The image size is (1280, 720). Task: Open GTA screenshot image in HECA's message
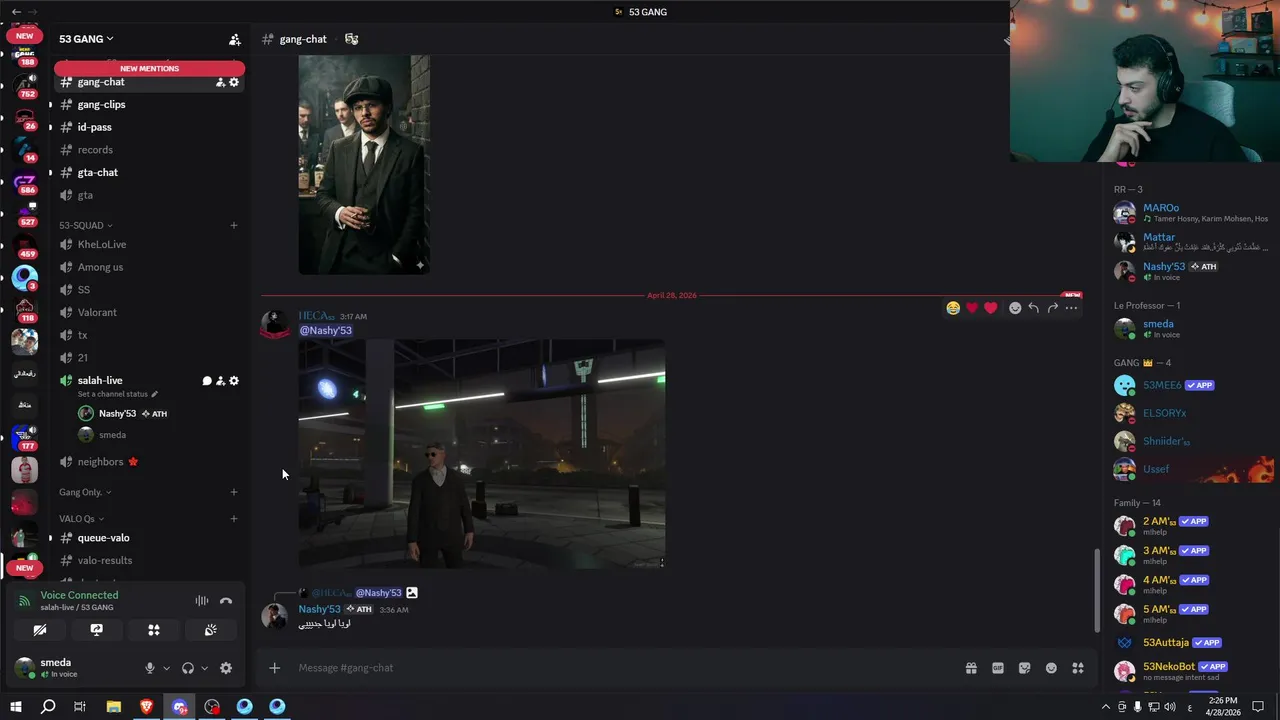[x=482, y=454]
